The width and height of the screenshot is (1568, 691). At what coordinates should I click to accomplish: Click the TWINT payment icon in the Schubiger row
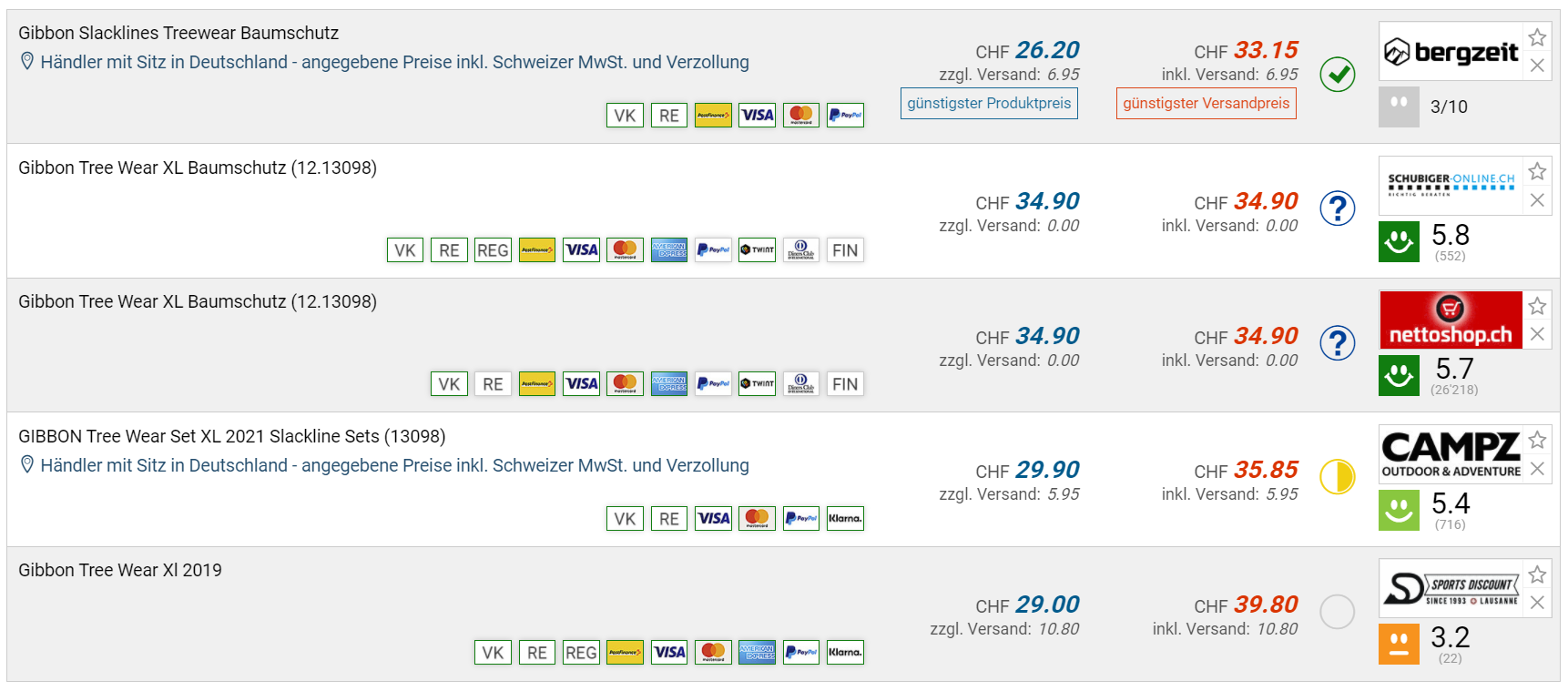tap(758, 249)
